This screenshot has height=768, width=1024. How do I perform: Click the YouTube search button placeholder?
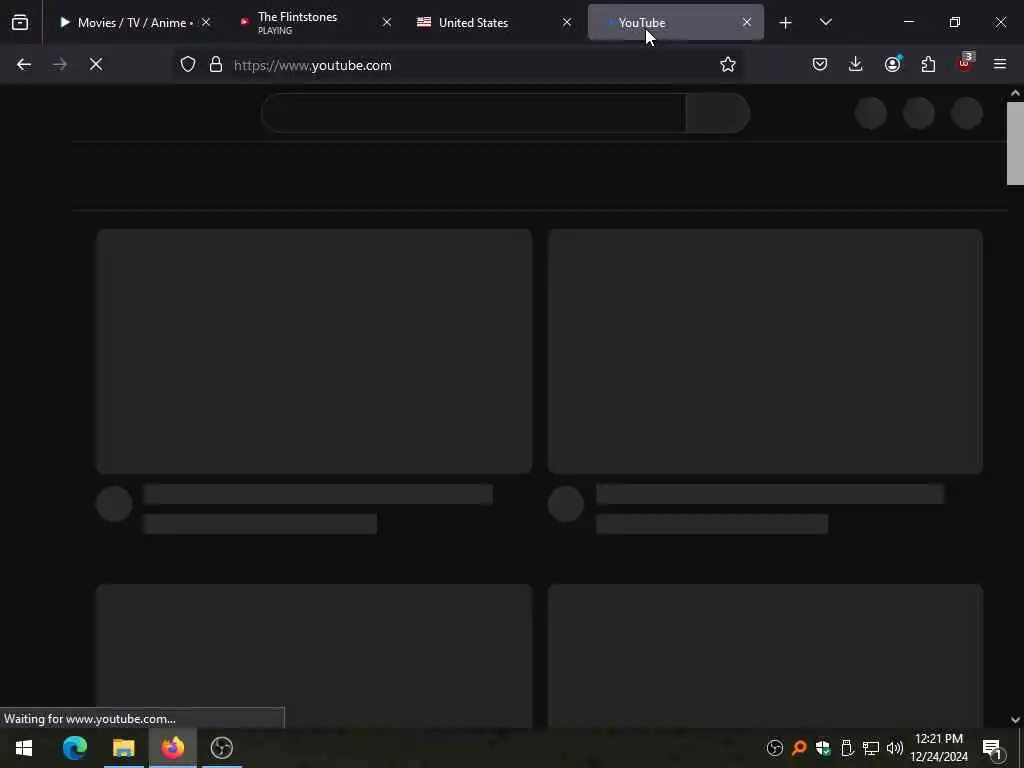pyautogui.click(x=718, y=113)
